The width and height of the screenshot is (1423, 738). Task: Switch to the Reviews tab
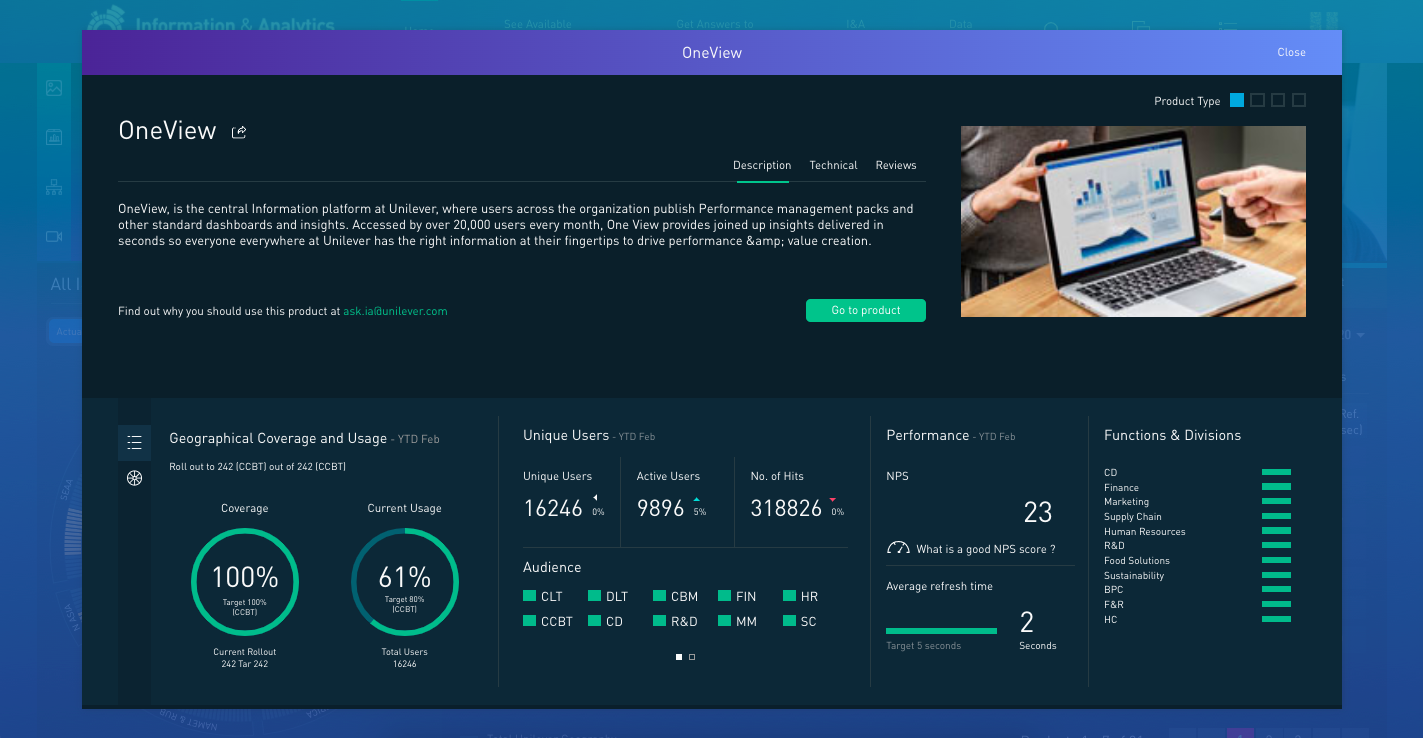[x=896, y=165]
